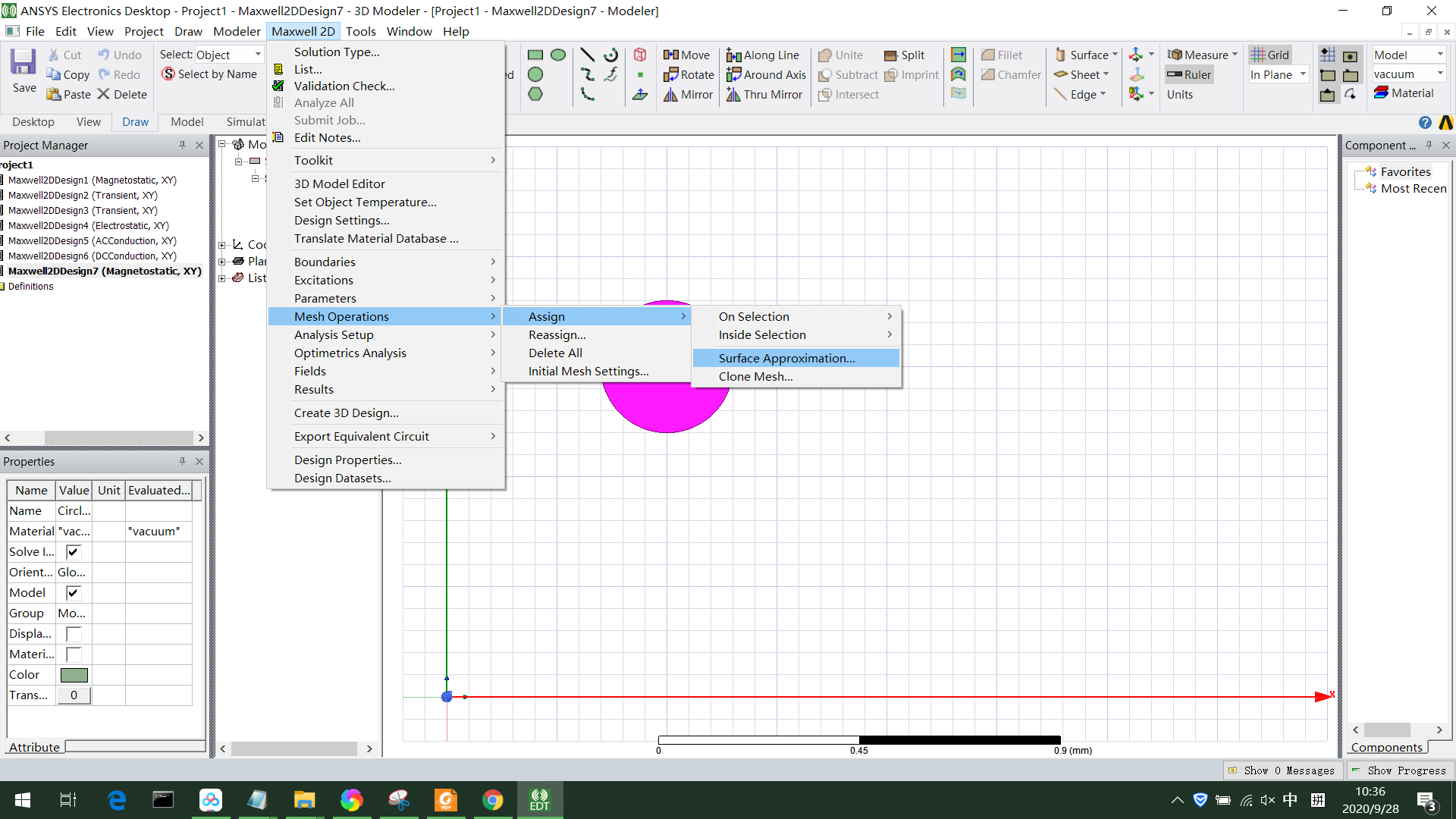
Task: Open the Tools menu
Action: click(x=361, y=31)
